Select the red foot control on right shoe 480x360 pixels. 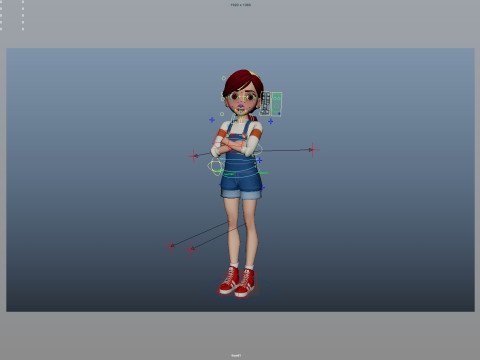(x=246, y=284)
